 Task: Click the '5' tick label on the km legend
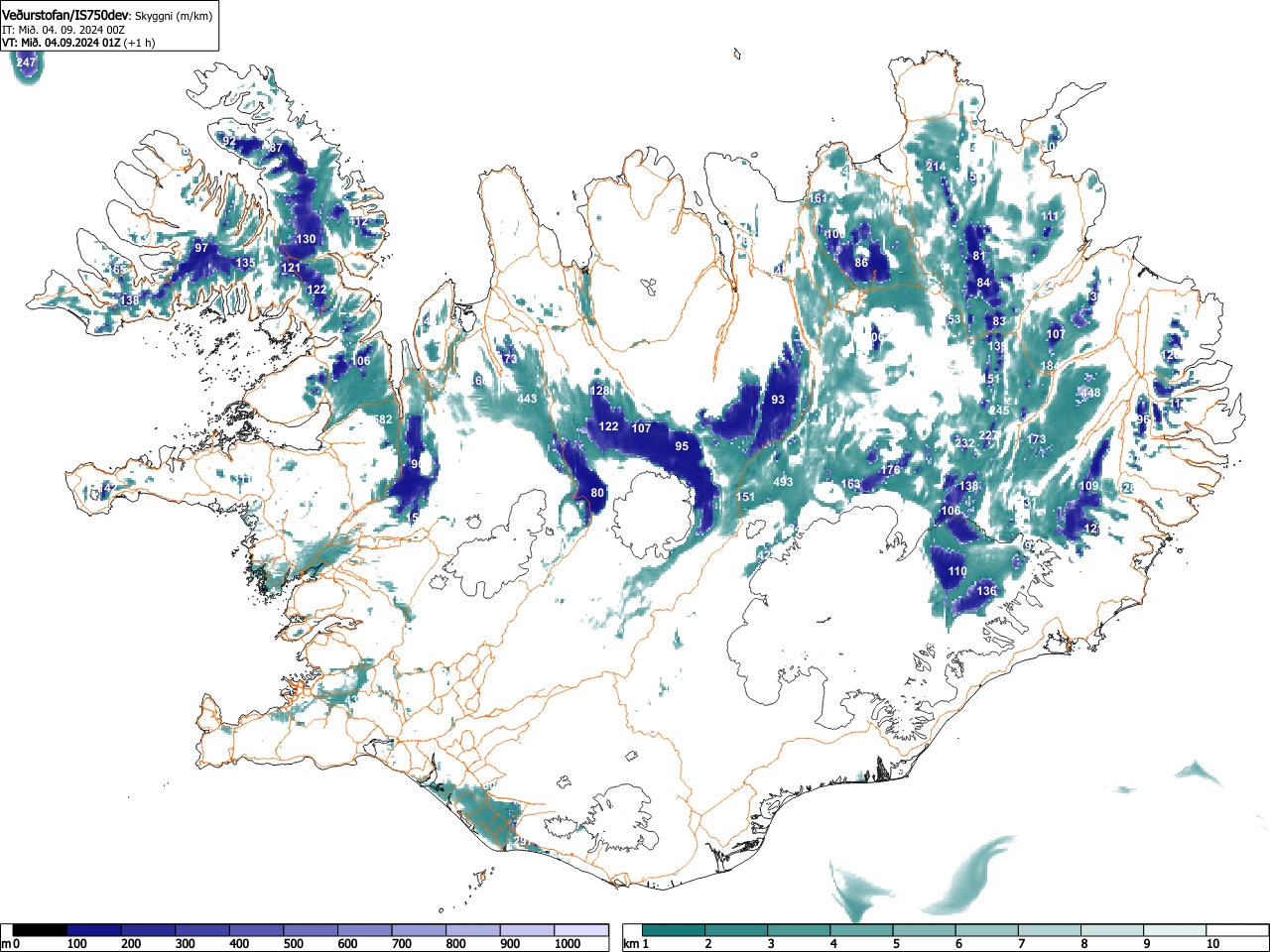point(895,944)
